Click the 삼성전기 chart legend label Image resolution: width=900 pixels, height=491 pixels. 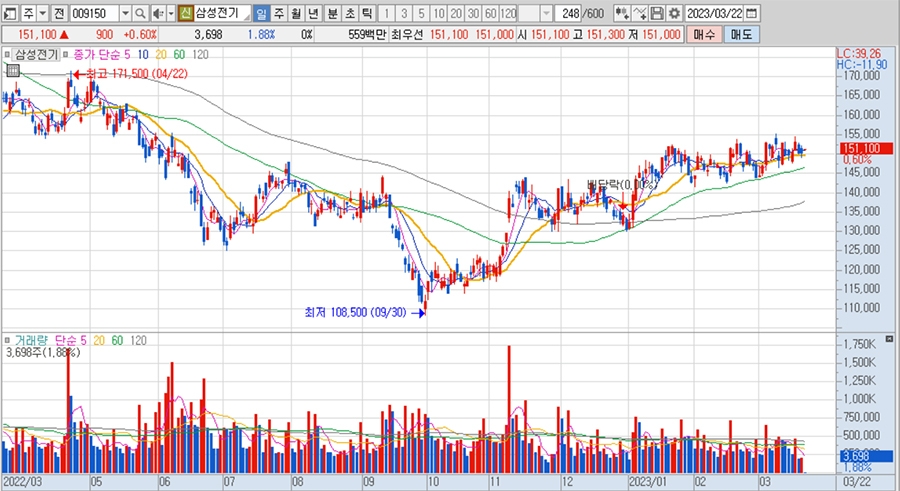(x=36, y=55)
